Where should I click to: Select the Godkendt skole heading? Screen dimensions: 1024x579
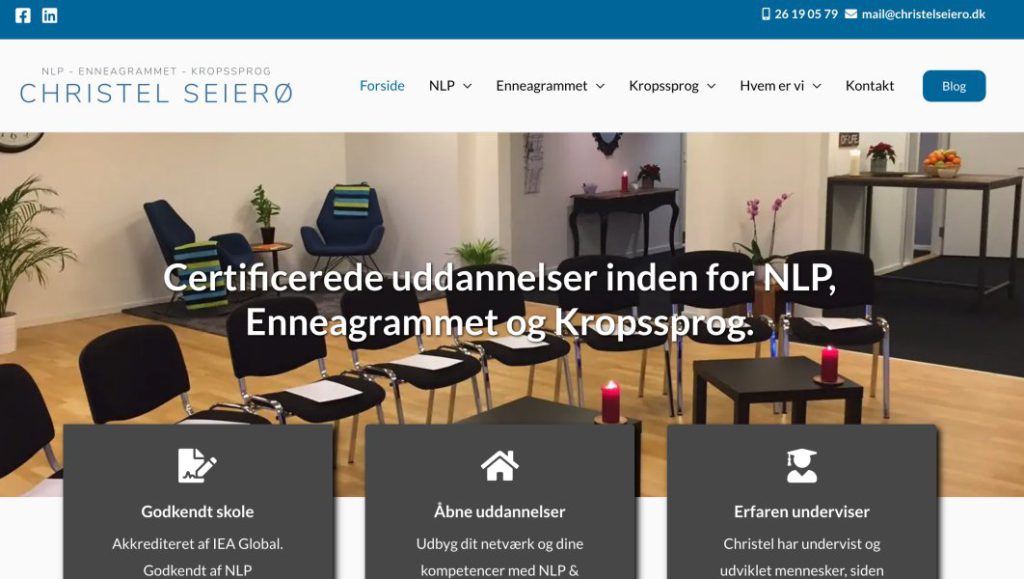197,511
